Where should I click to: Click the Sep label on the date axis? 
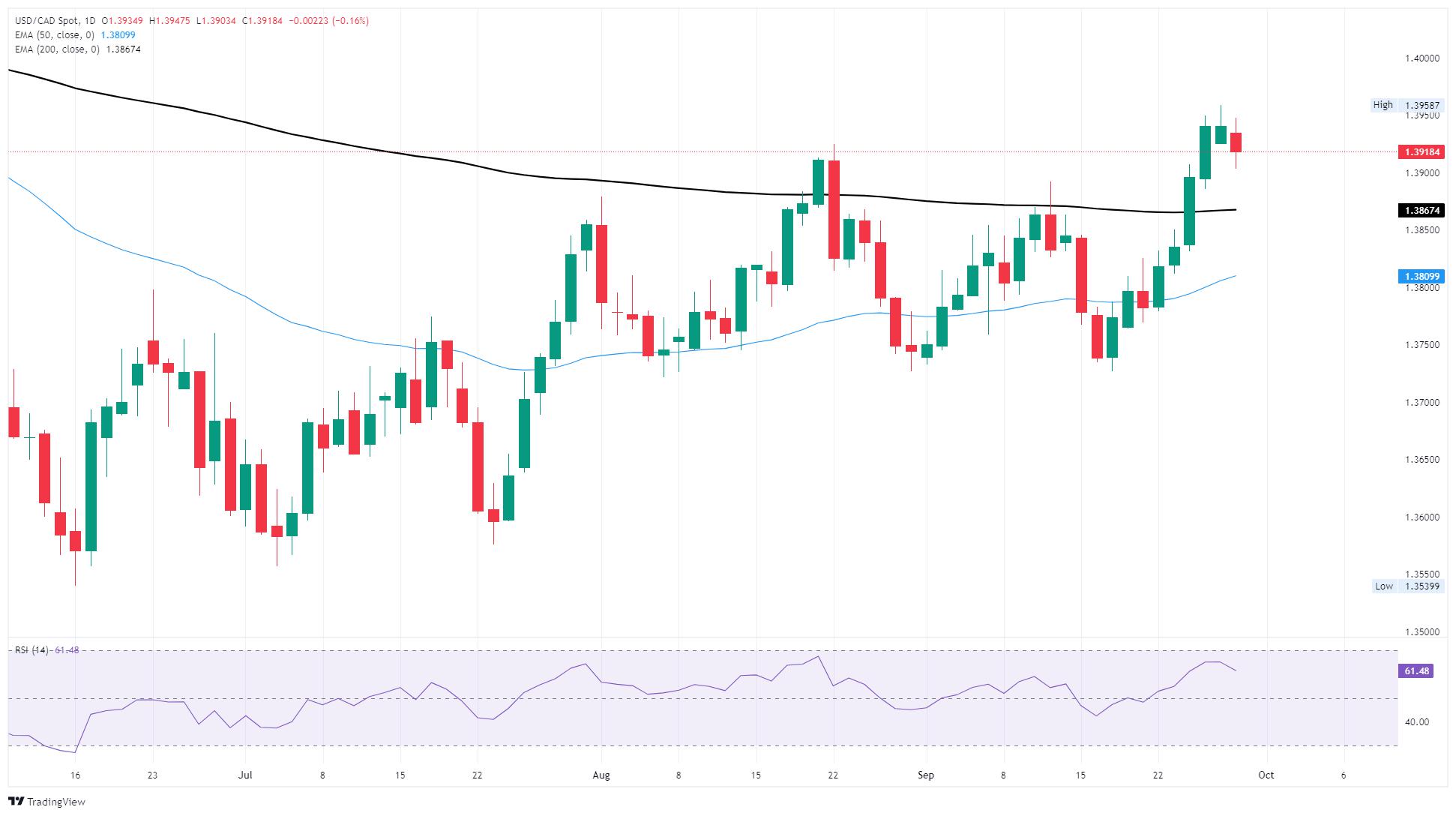tap(926, 775)
